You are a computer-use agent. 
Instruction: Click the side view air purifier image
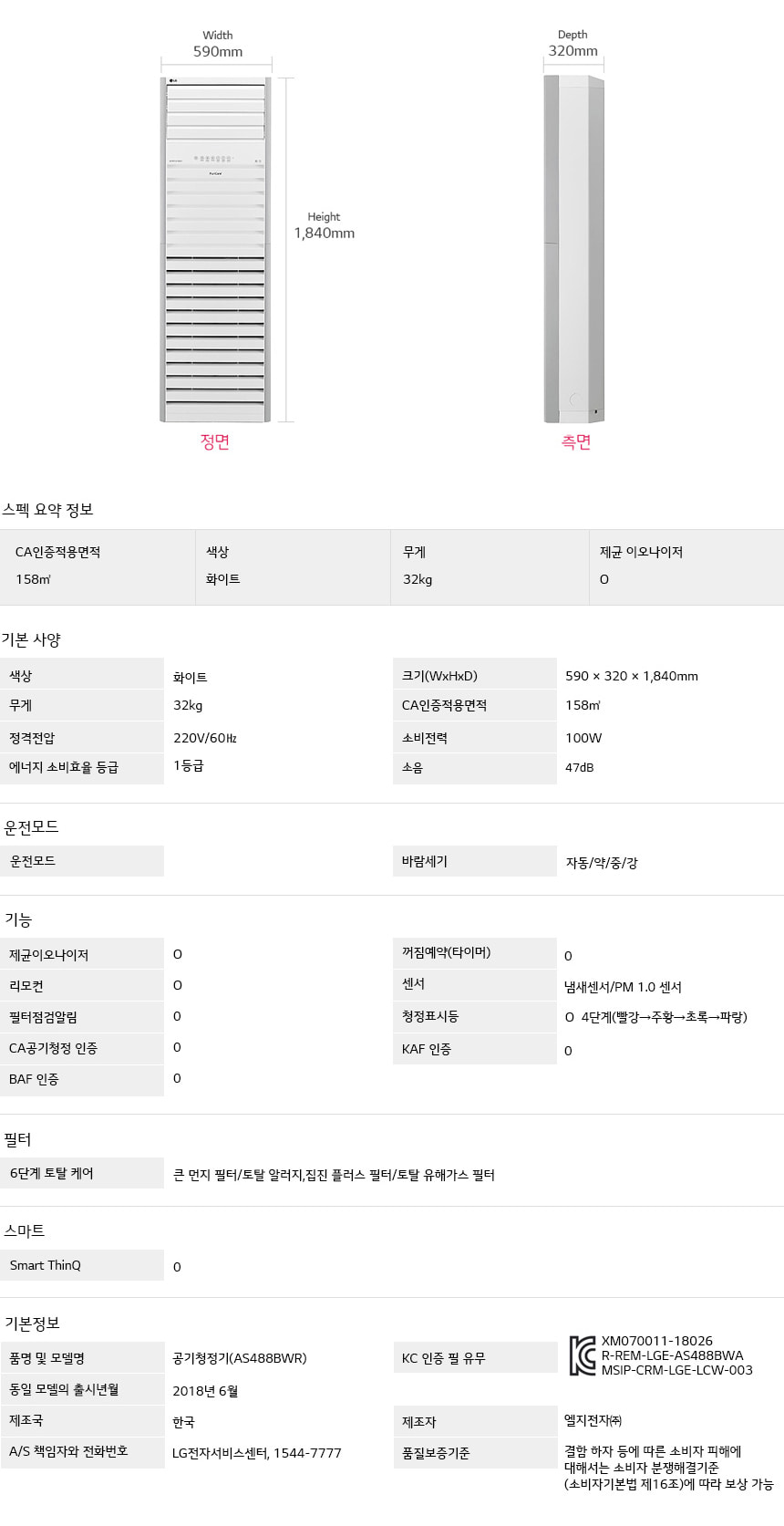(x=573, y=249)
